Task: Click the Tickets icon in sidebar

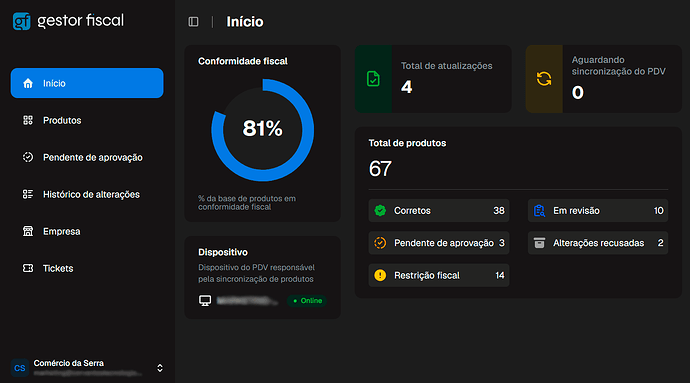Action: 28,268
